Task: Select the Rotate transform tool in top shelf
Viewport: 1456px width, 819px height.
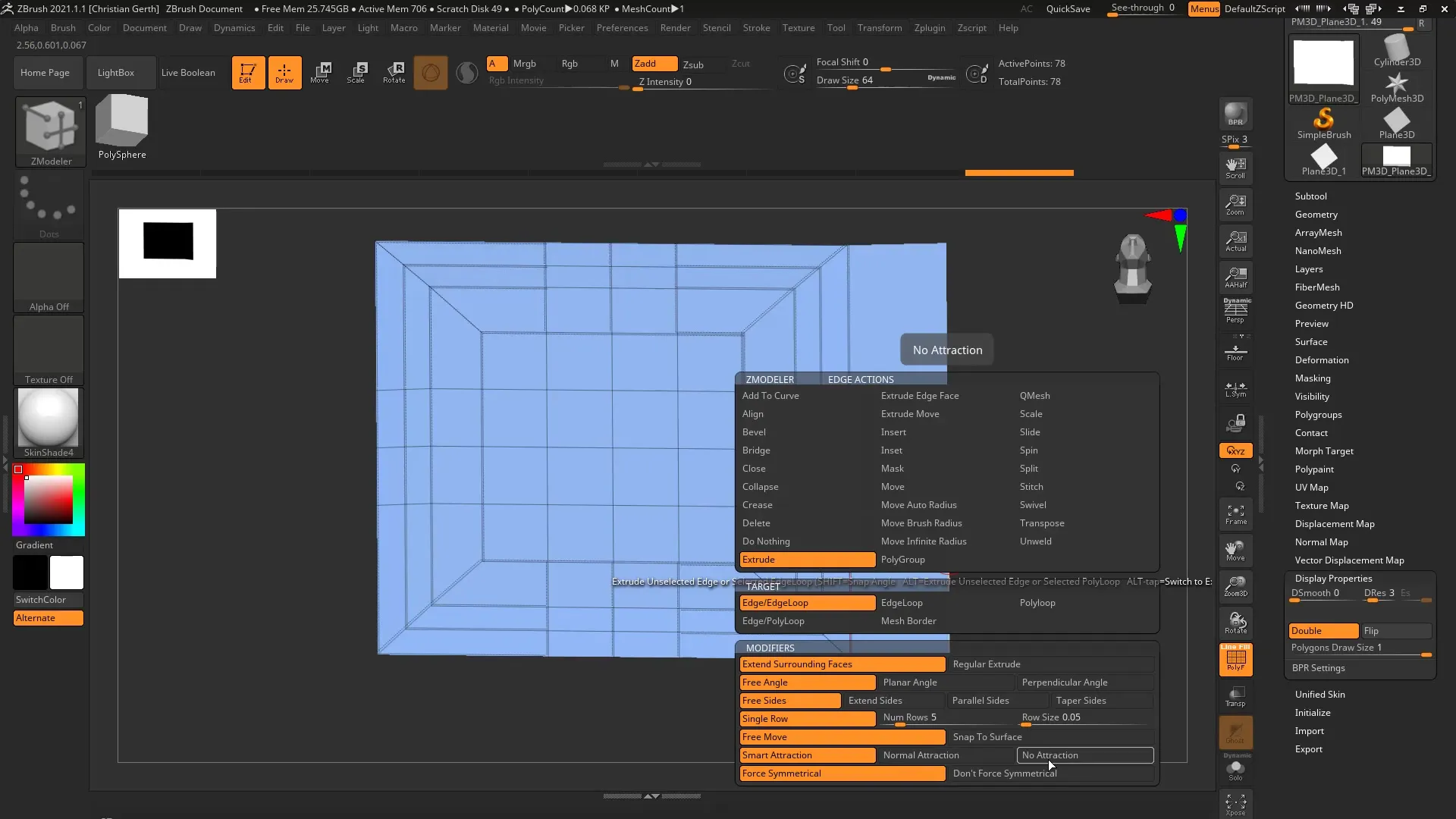Action: [x=394, y=73]
